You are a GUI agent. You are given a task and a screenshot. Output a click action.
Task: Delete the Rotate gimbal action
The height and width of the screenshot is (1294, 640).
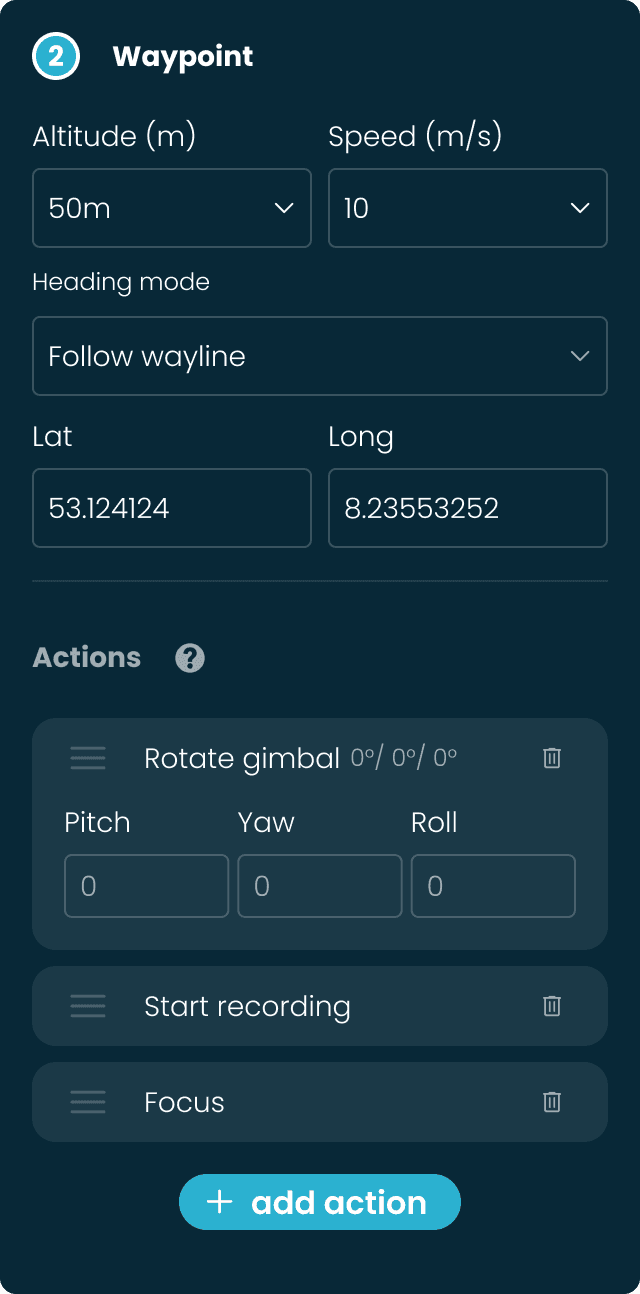[551, 758]
